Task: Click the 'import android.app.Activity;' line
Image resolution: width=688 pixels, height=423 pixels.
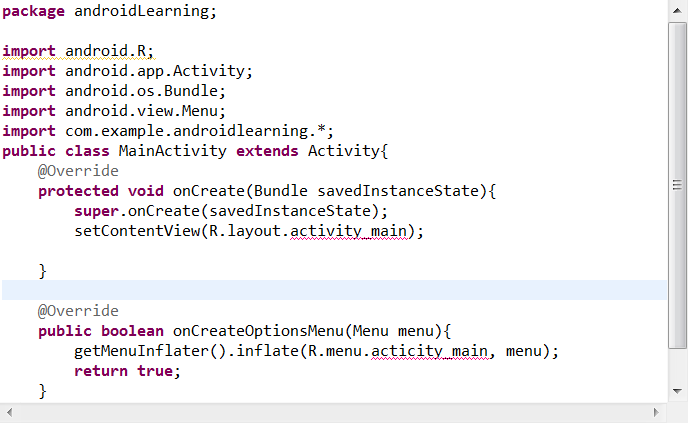Action: click(128, 71)
